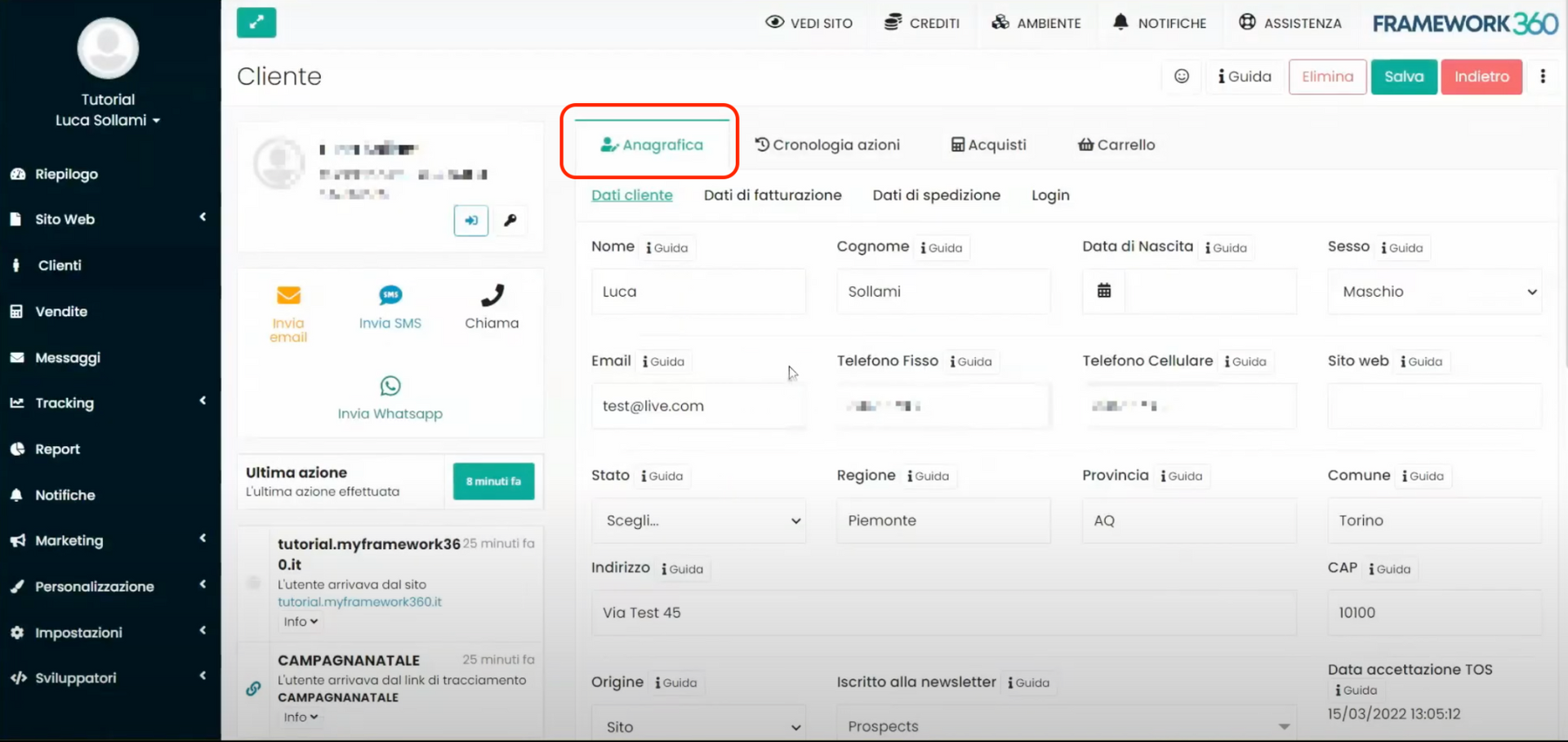Open Notifiche with the bell icon
1568x742 pixels.
pyautogui.click(x=1120, y=22)
